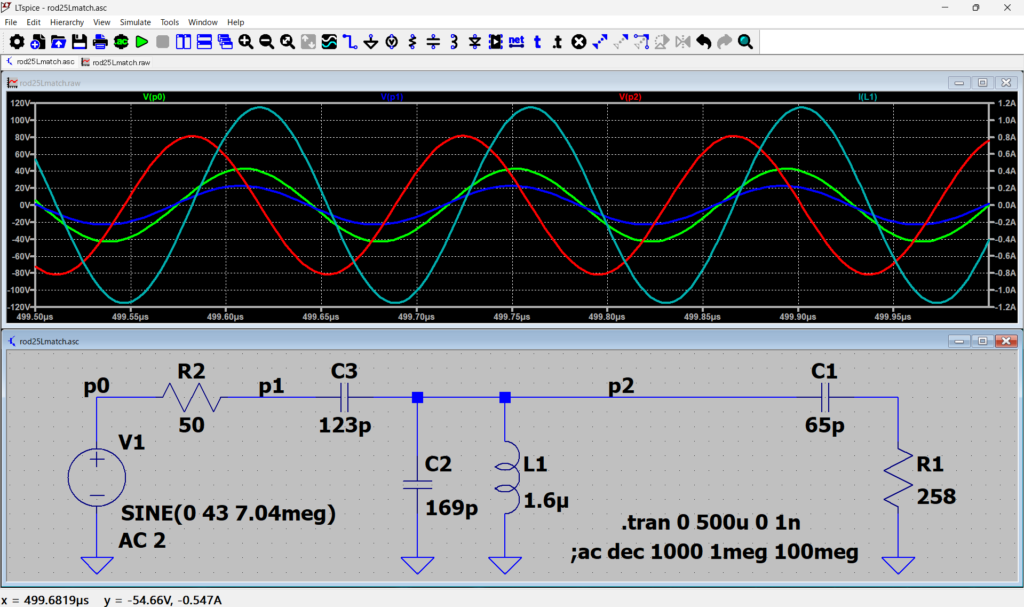Select the draw wire tool
The image size is (1024, 607).
coord(349,42)
